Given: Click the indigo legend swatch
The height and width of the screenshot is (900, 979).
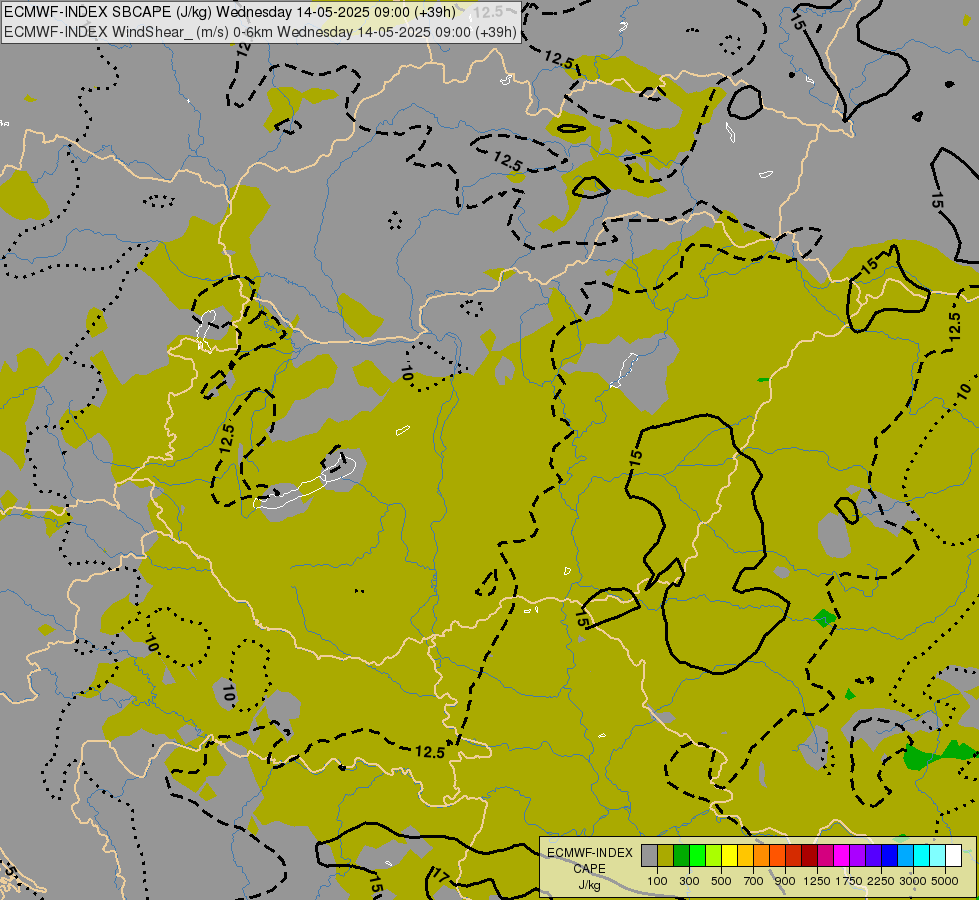Looking at the screenshot, I should pos(873,855).
